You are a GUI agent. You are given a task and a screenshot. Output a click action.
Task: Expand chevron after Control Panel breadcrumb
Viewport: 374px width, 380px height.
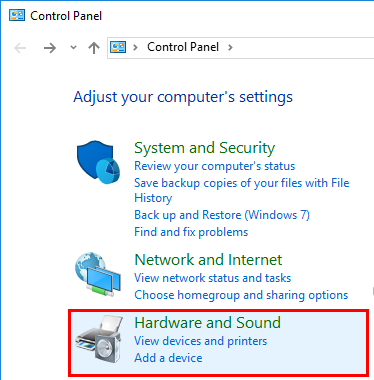point(230,47)
